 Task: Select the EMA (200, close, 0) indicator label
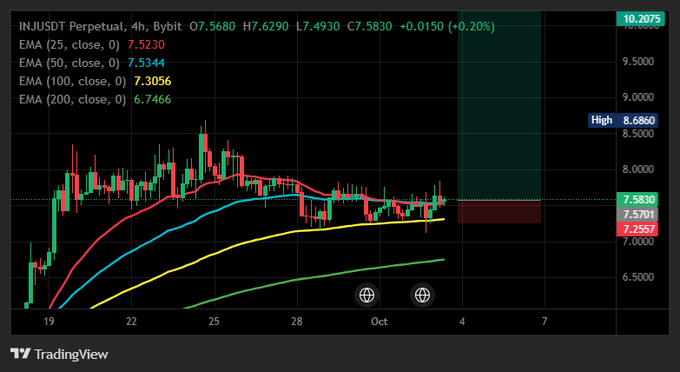pos(72,99)
